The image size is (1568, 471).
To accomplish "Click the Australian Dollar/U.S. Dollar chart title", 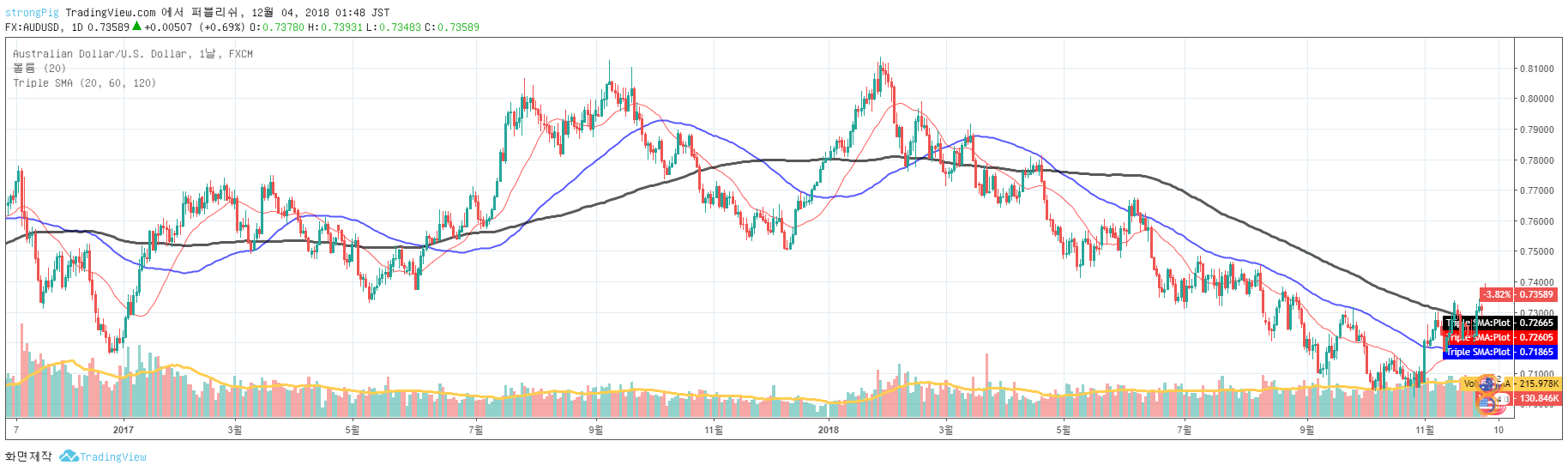I will click(x=133, y=54).
